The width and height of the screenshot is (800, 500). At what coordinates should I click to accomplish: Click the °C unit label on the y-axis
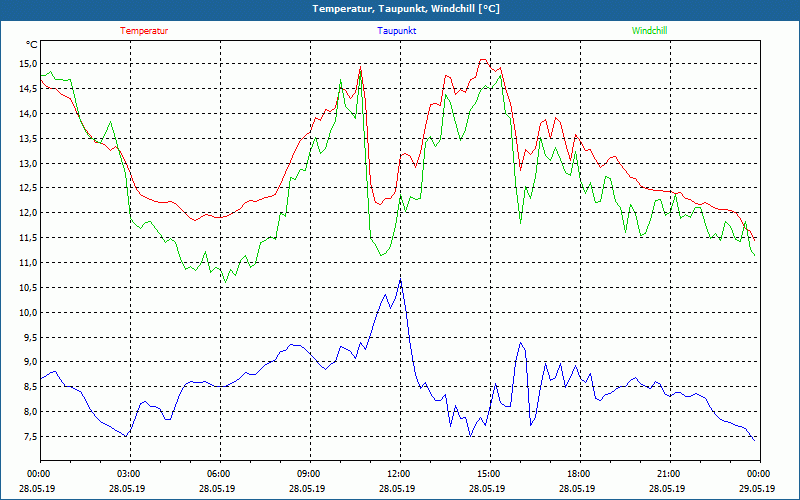point(32,45)
